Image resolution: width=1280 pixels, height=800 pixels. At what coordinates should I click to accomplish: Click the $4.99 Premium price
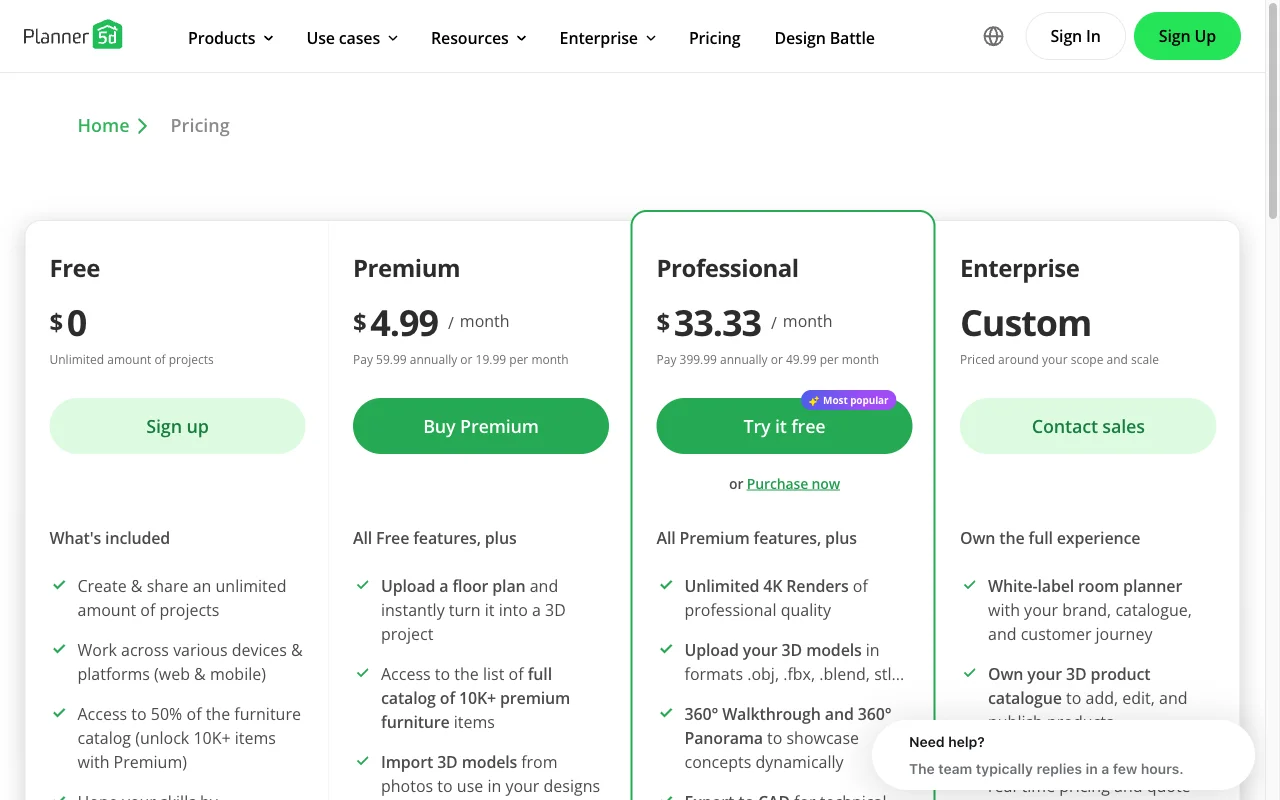(x=396, y=323)
